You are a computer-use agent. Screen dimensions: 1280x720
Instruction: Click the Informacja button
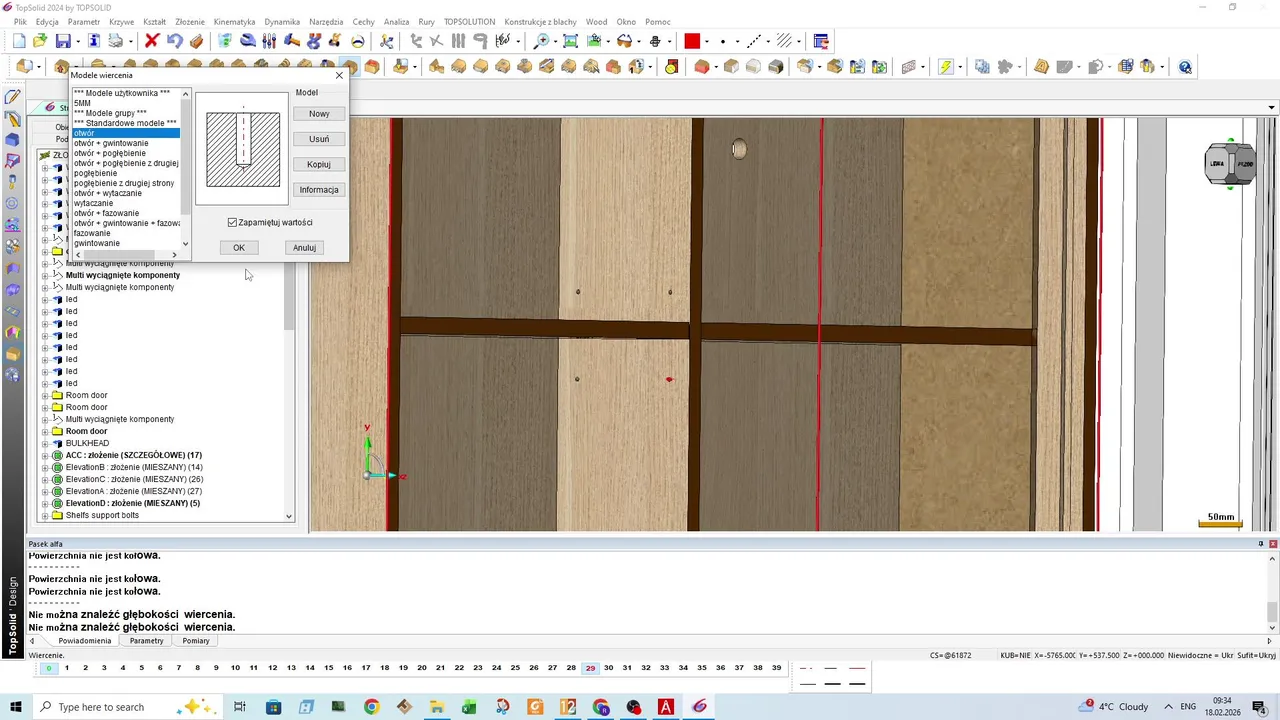[x=319, y=190]
